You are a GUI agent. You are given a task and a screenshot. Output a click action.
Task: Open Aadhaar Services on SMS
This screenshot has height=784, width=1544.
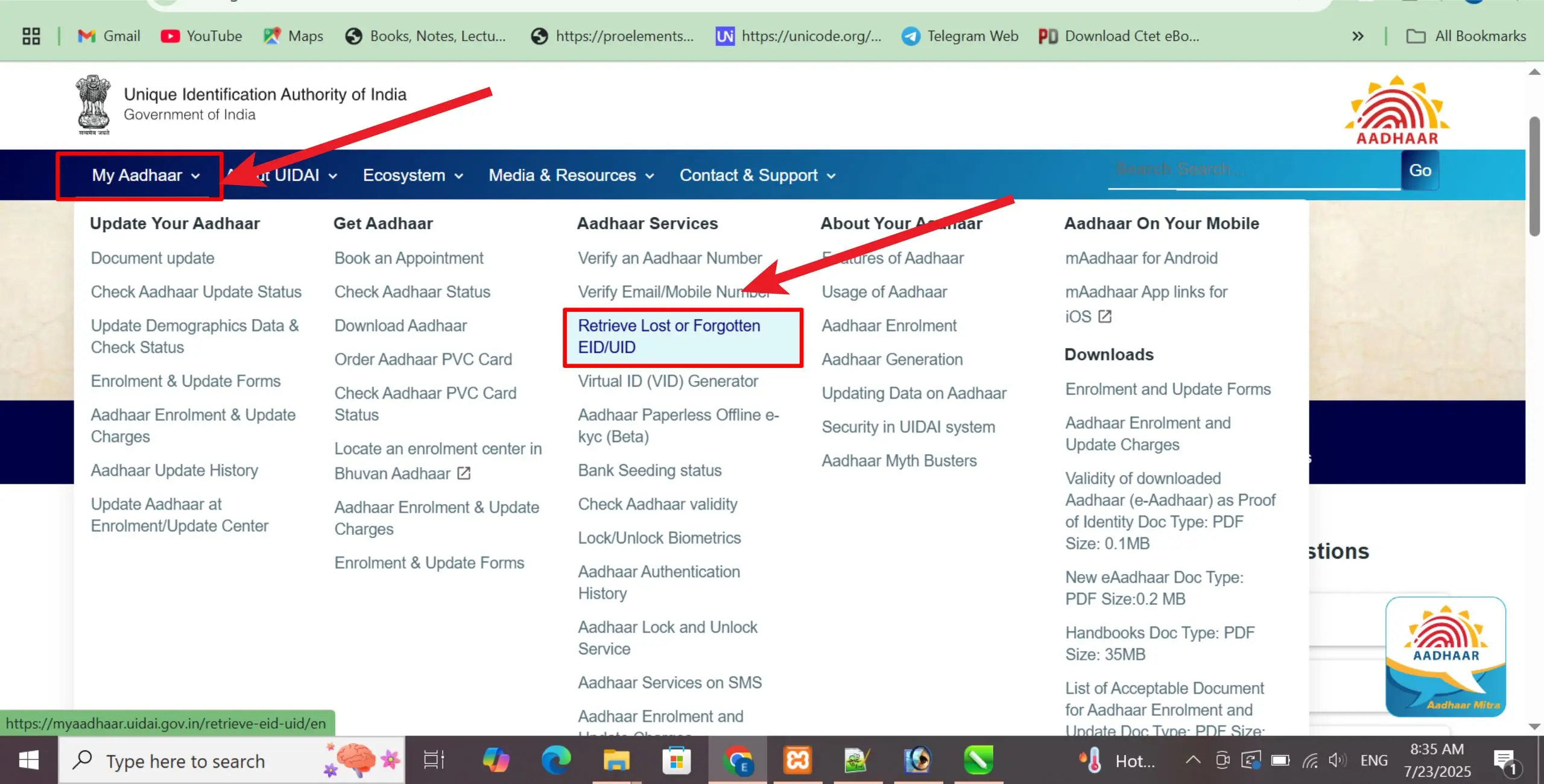point(669,683)
